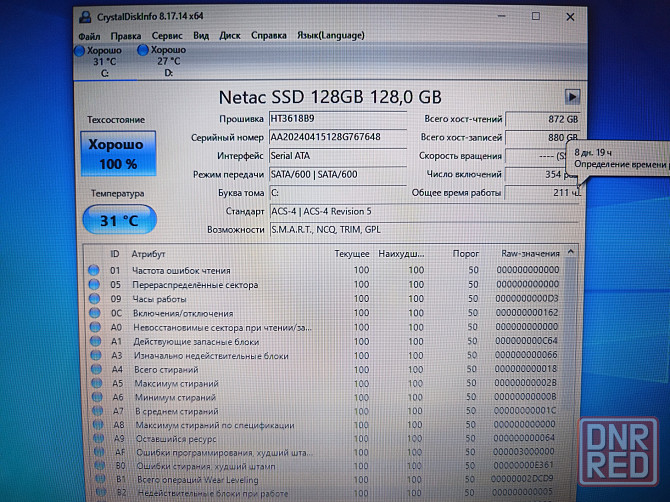Click raw value 000000000162 of Включения/отключения
The image size is (670, 502).
527,312
